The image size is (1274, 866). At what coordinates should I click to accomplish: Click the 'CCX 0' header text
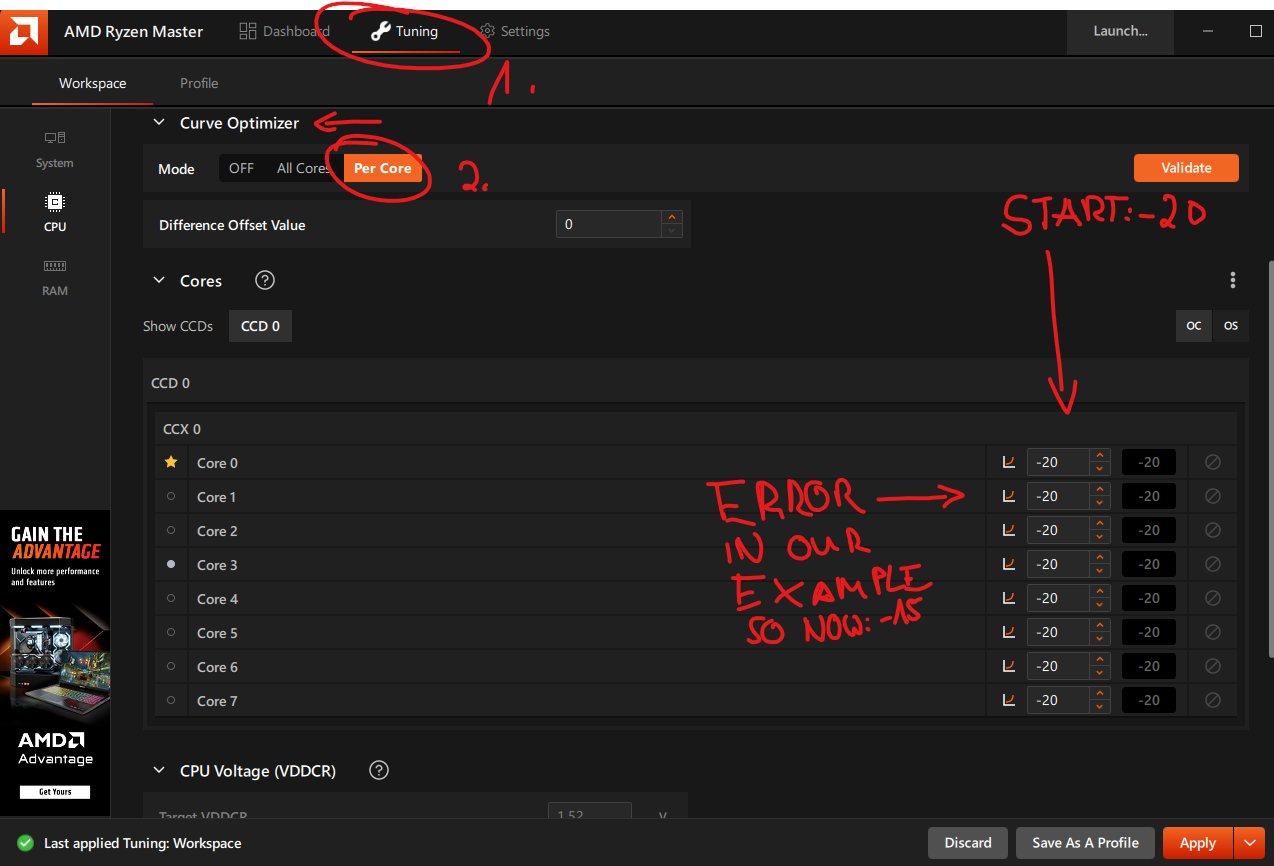point(182,429)
